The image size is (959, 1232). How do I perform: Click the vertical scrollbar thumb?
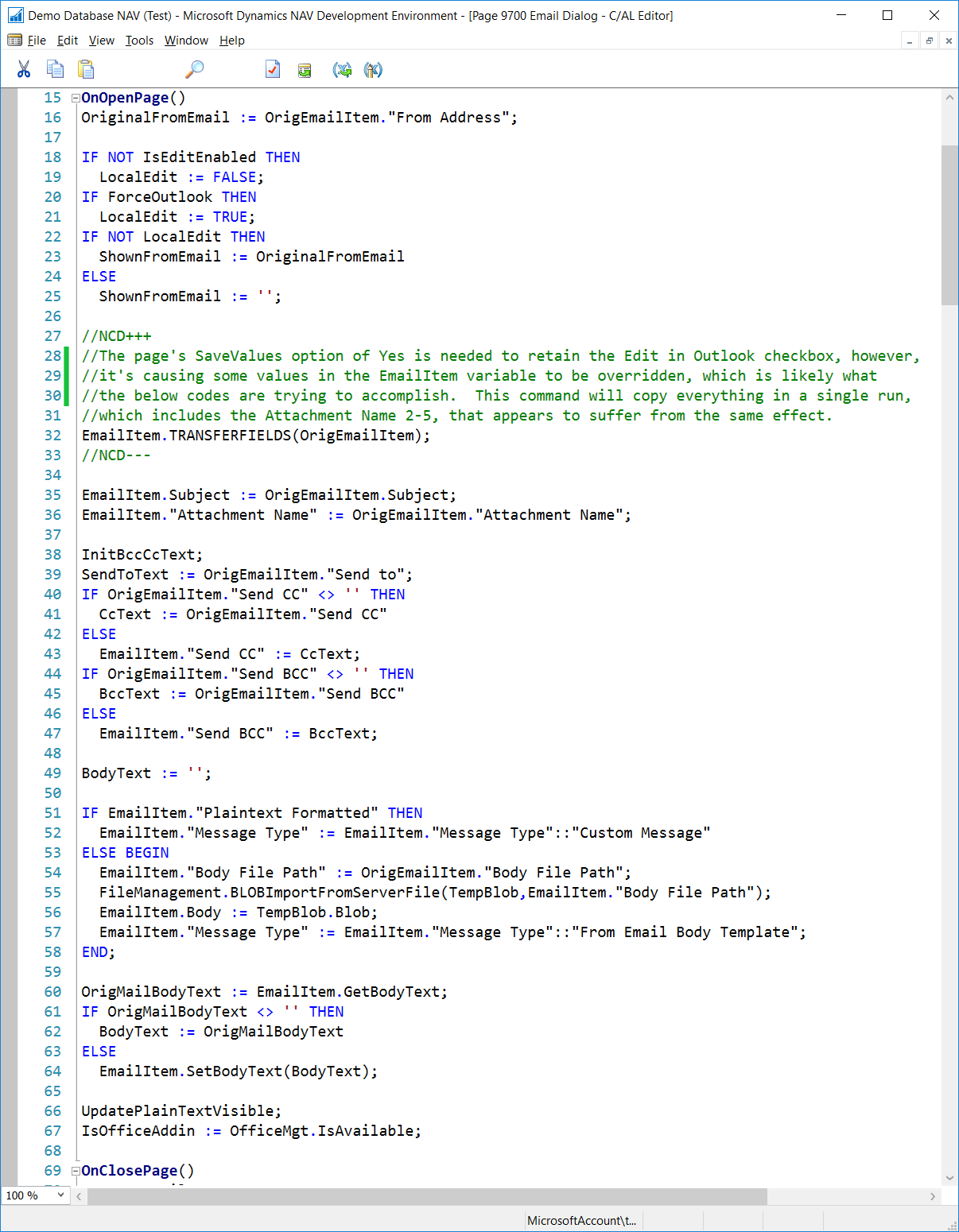949,224
